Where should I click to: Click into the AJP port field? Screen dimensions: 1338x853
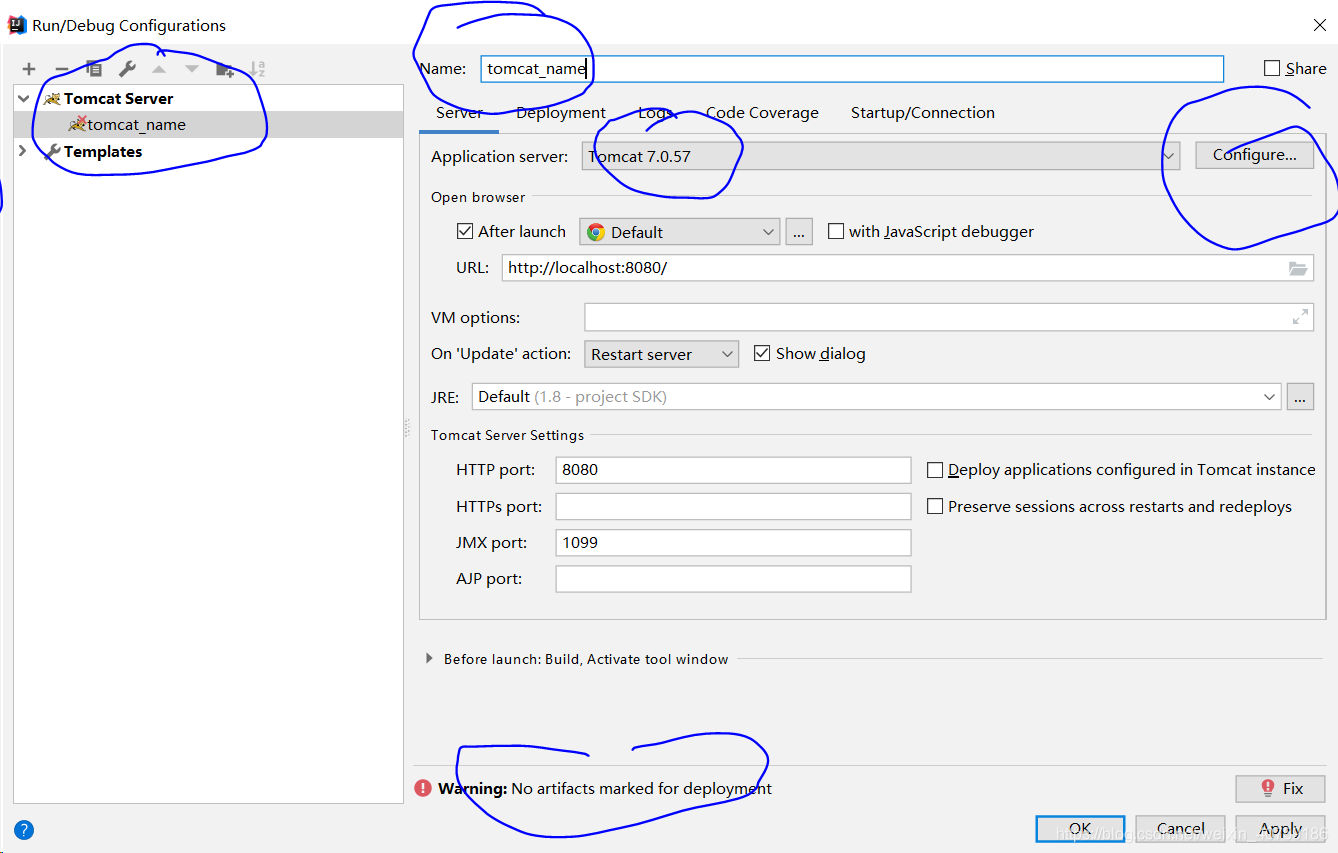(733, 579)
